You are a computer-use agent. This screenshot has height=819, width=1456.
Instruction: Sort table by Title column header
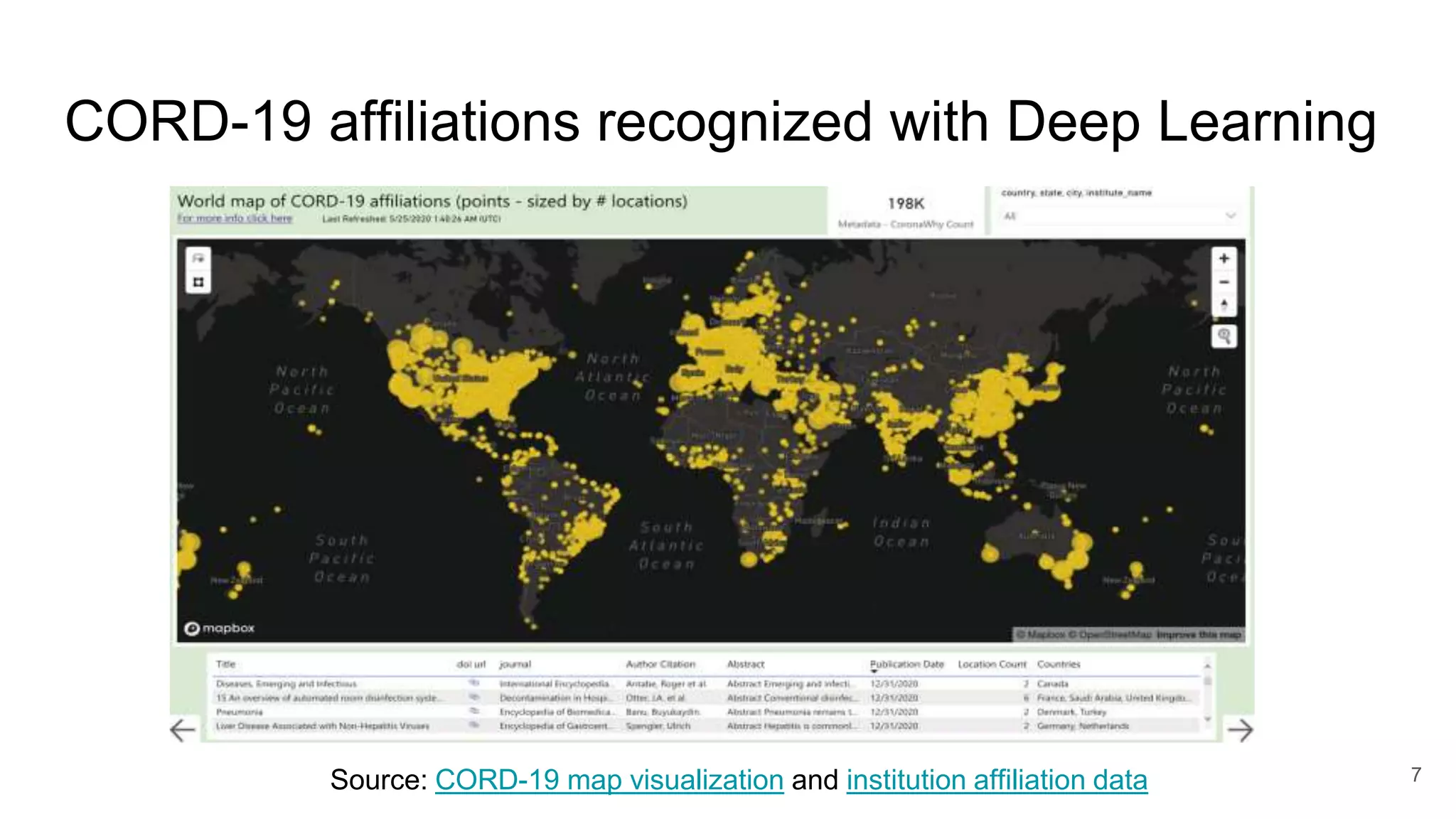225,664
